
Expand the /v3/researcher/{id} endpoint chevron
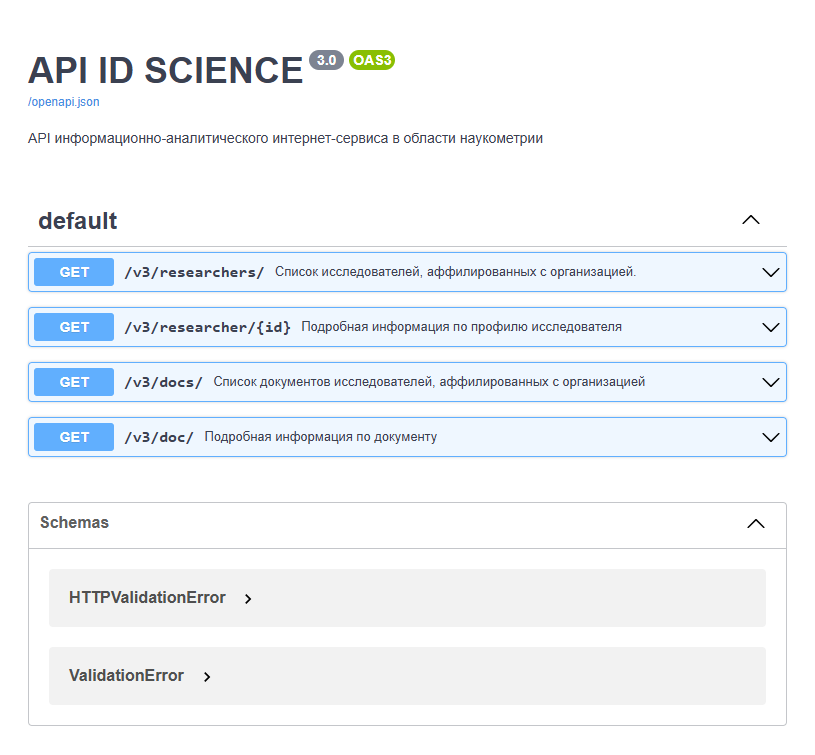click(x=770, y=326)
